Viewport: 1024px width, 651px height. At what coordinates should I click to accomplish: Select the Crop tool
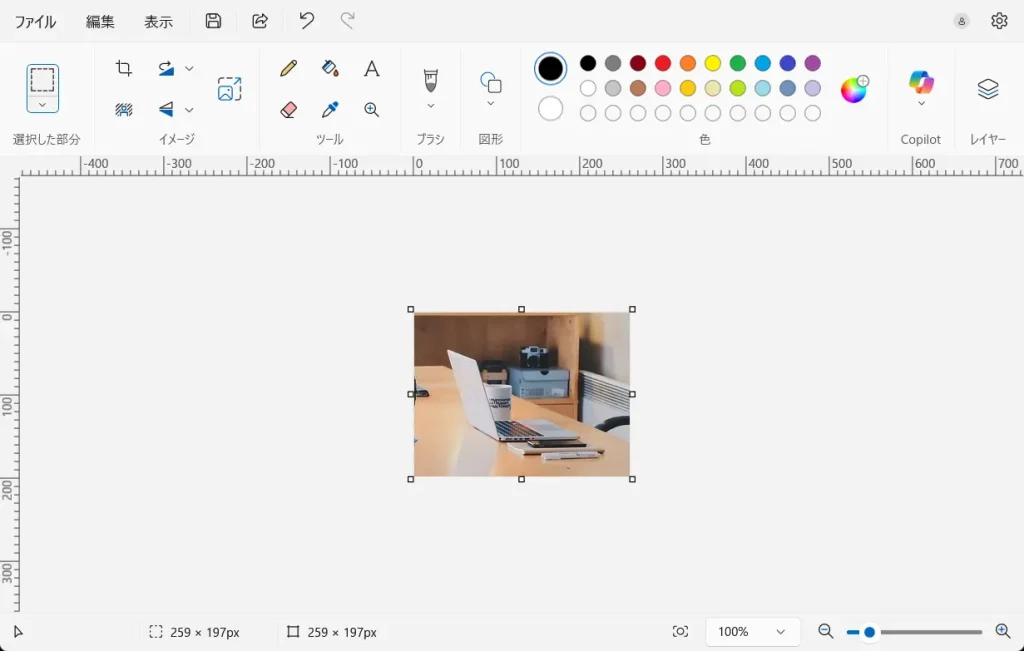pyautogui.click(x=123, y=68)
